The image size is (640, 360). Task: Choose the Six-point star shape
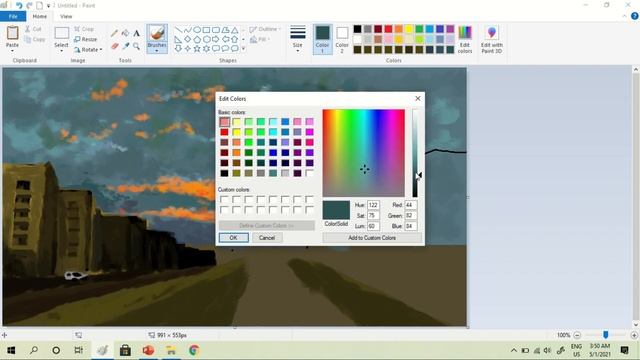(x=207, y=48)
